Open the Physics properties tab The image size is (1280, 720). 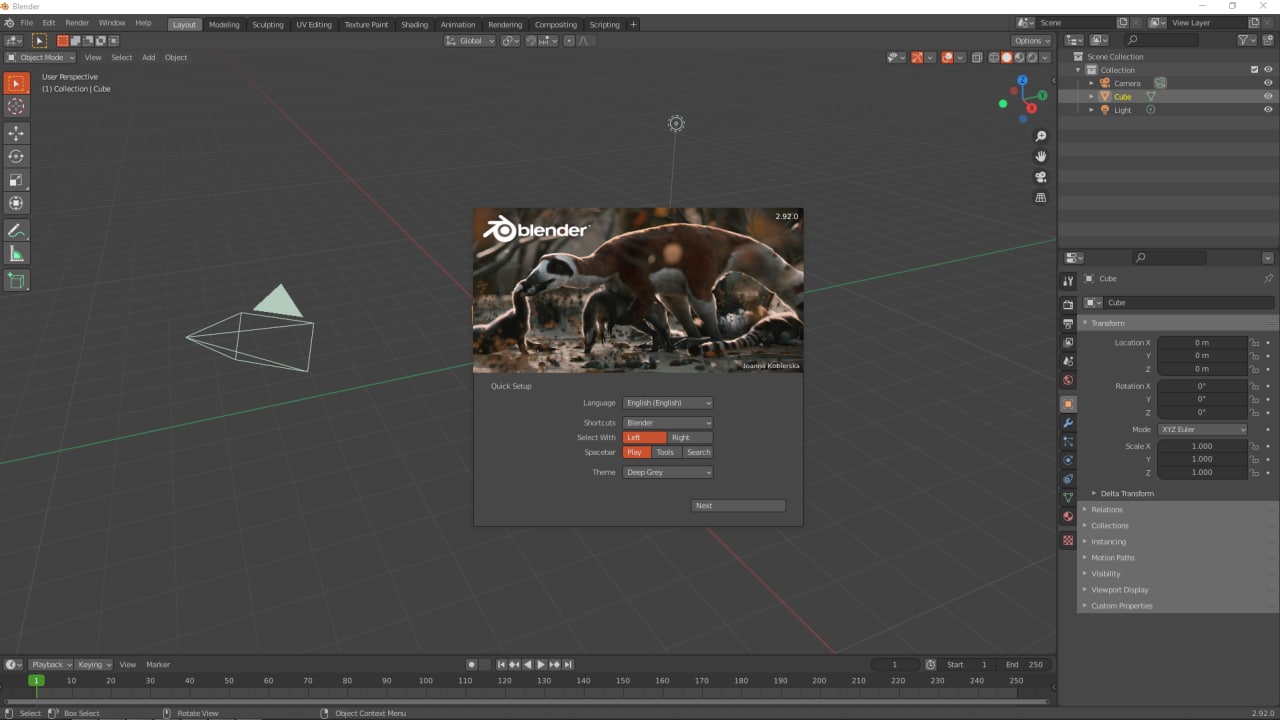tap(1068, 460)
